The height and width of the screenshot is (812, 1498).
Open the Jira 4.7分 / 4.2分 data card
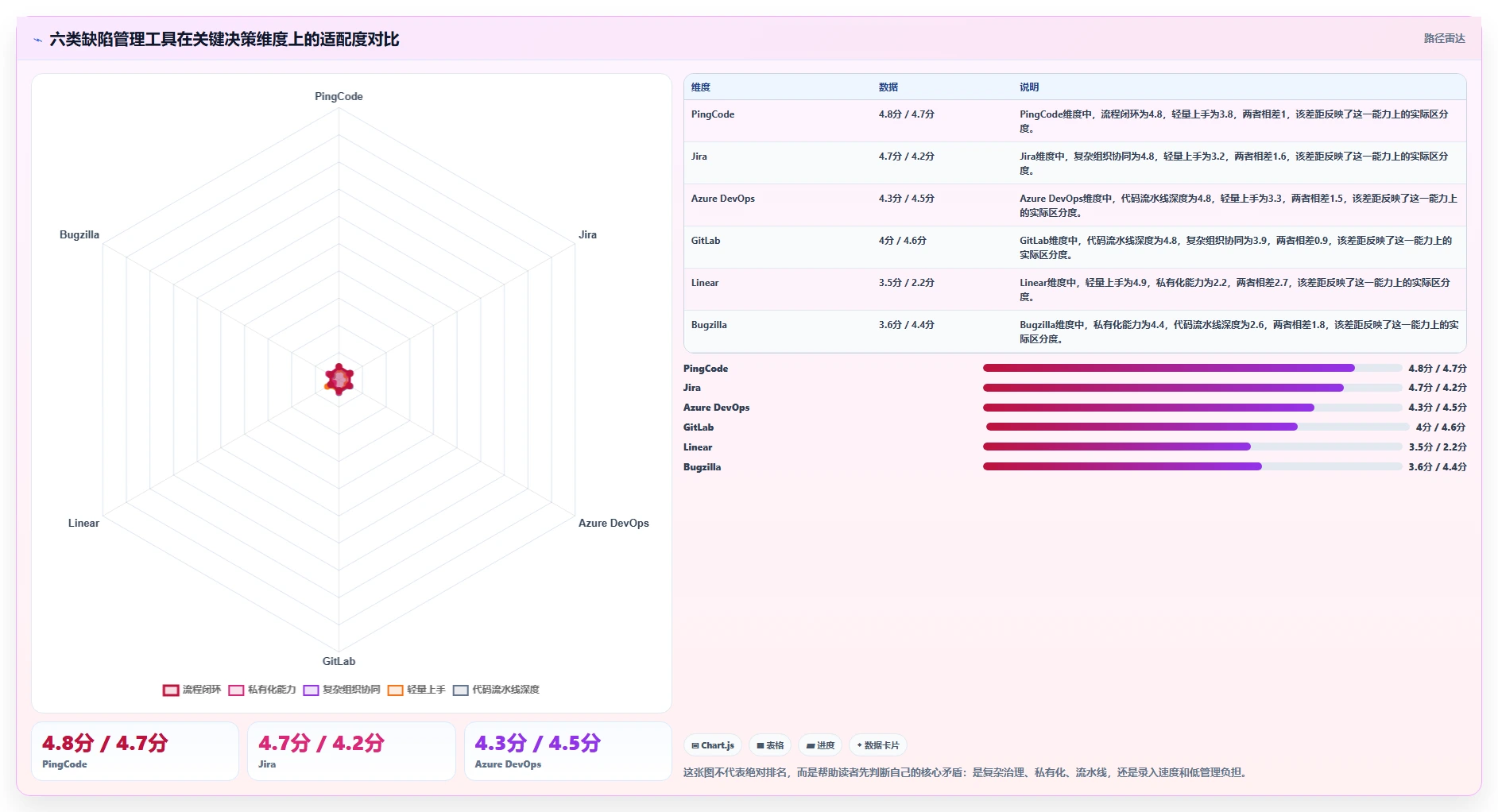coord(351,751)
